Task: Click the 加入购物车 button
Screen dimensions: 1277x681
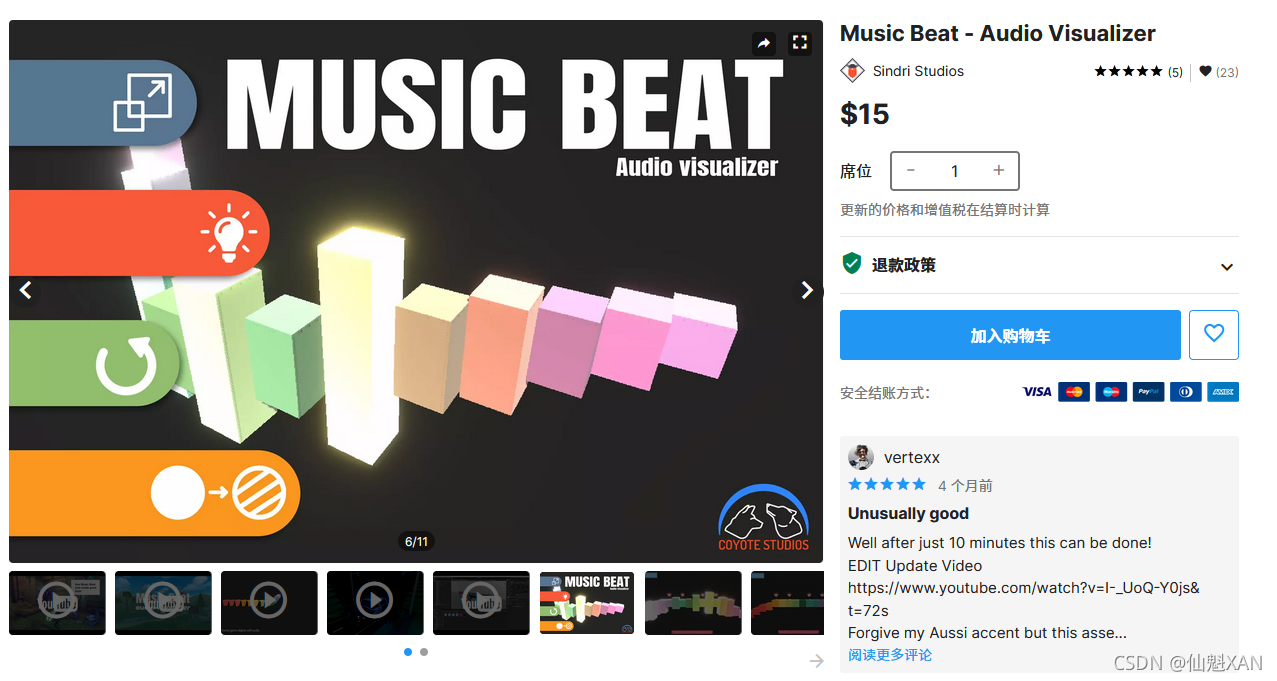Action: point(1010,335)
